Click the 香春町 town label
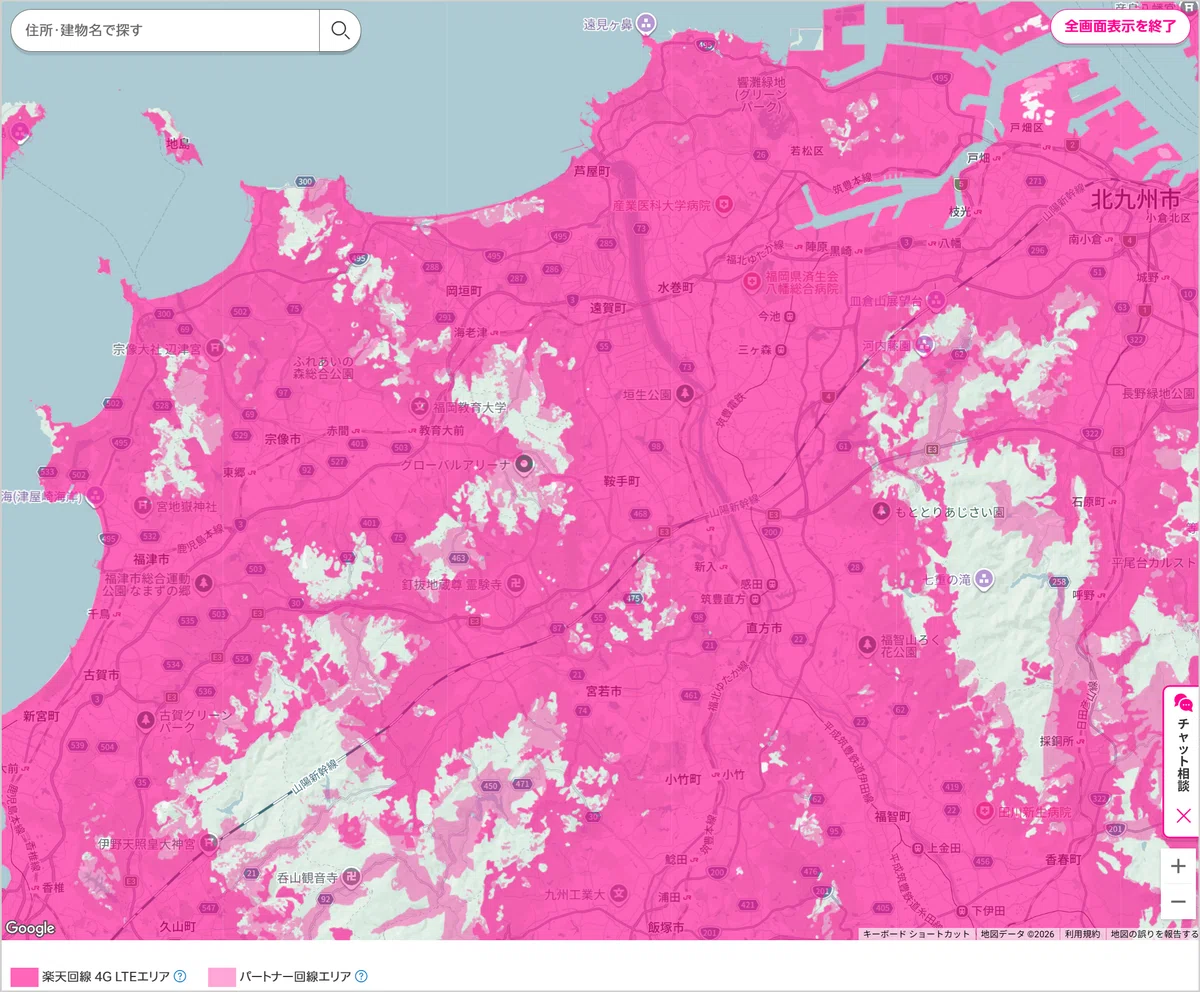The image size is (1200, 992). pos(1063,860)
